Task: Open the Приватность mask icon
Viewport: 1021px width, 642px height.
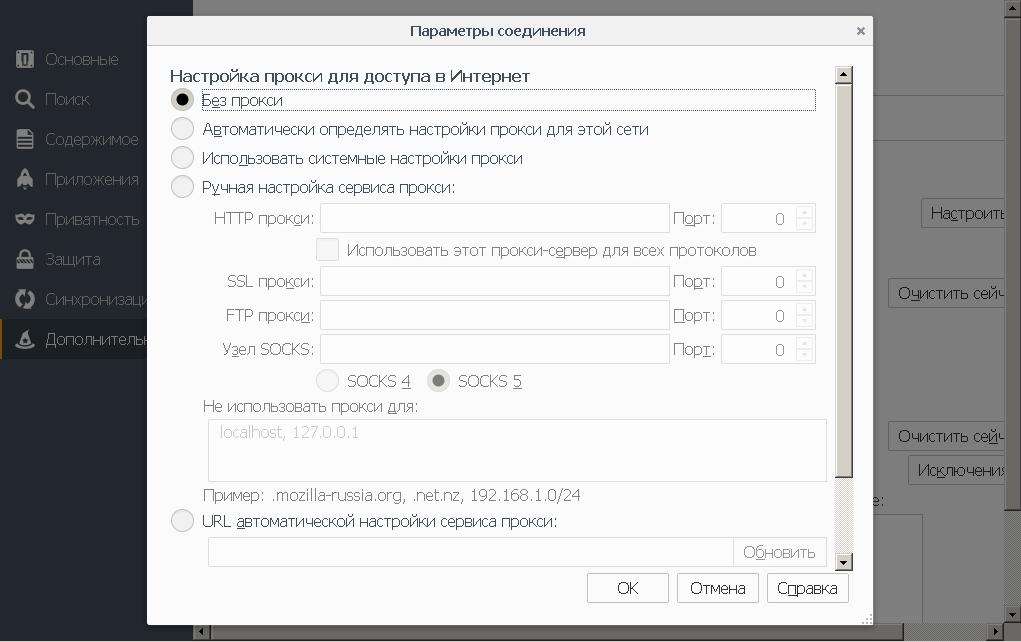Action: pyautogui.click(x=25, y=219)
